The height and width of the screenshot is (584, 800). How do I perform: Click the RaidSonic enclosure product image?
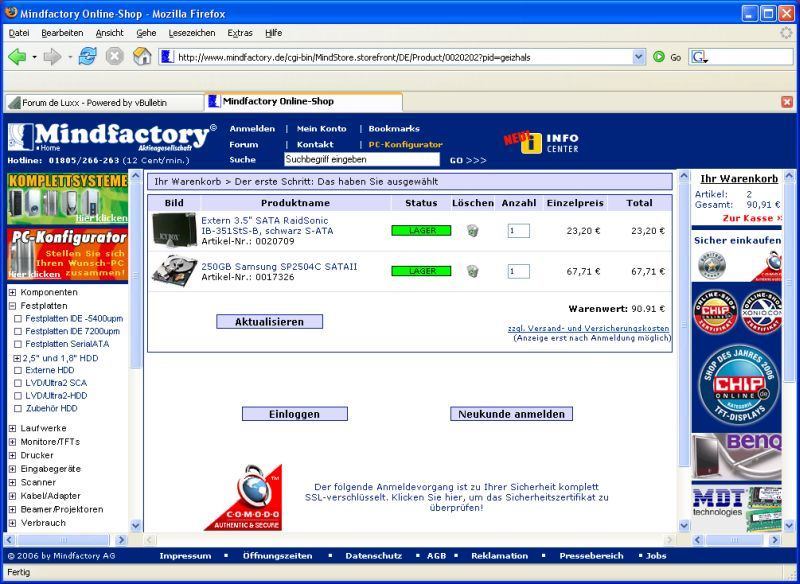(174, 230)
